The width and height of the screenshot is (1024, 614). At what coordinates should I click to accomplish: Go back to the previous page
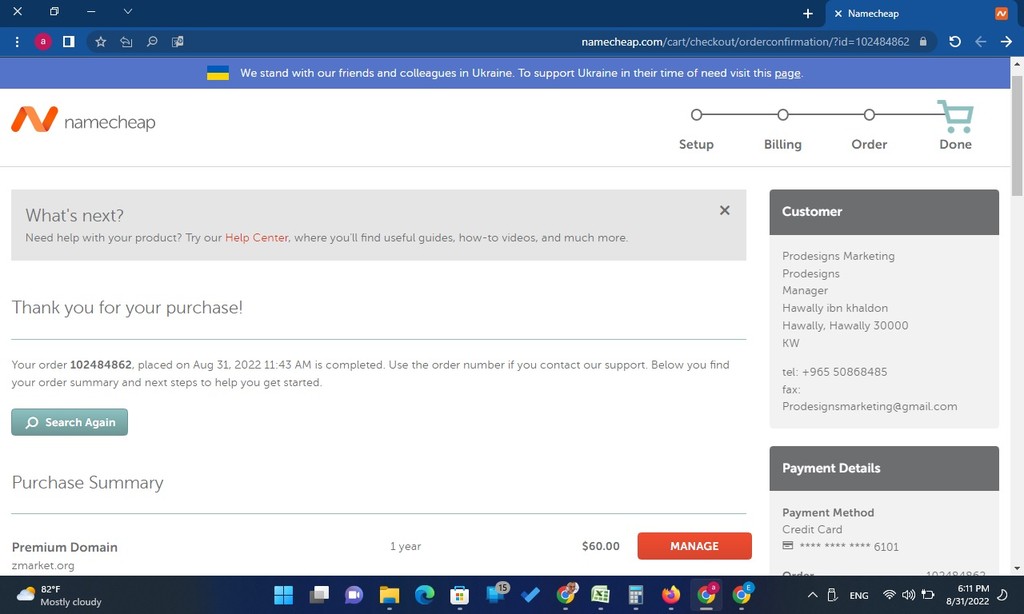tap(980, 42)
